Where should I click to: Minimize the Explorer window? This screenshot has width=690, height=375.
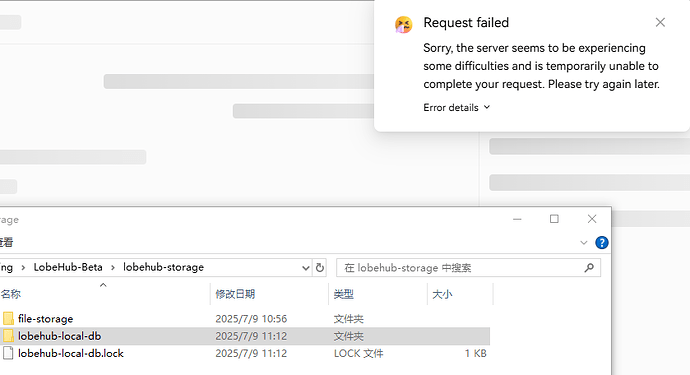point(517,219)
